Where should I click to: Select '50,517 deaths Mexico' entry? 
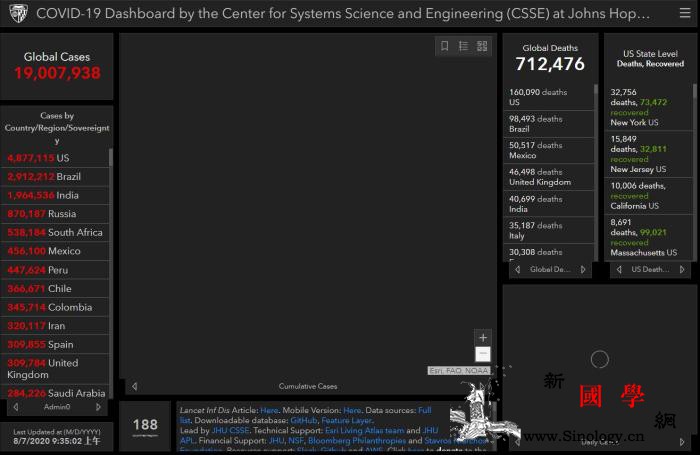[x=549, y=150]
